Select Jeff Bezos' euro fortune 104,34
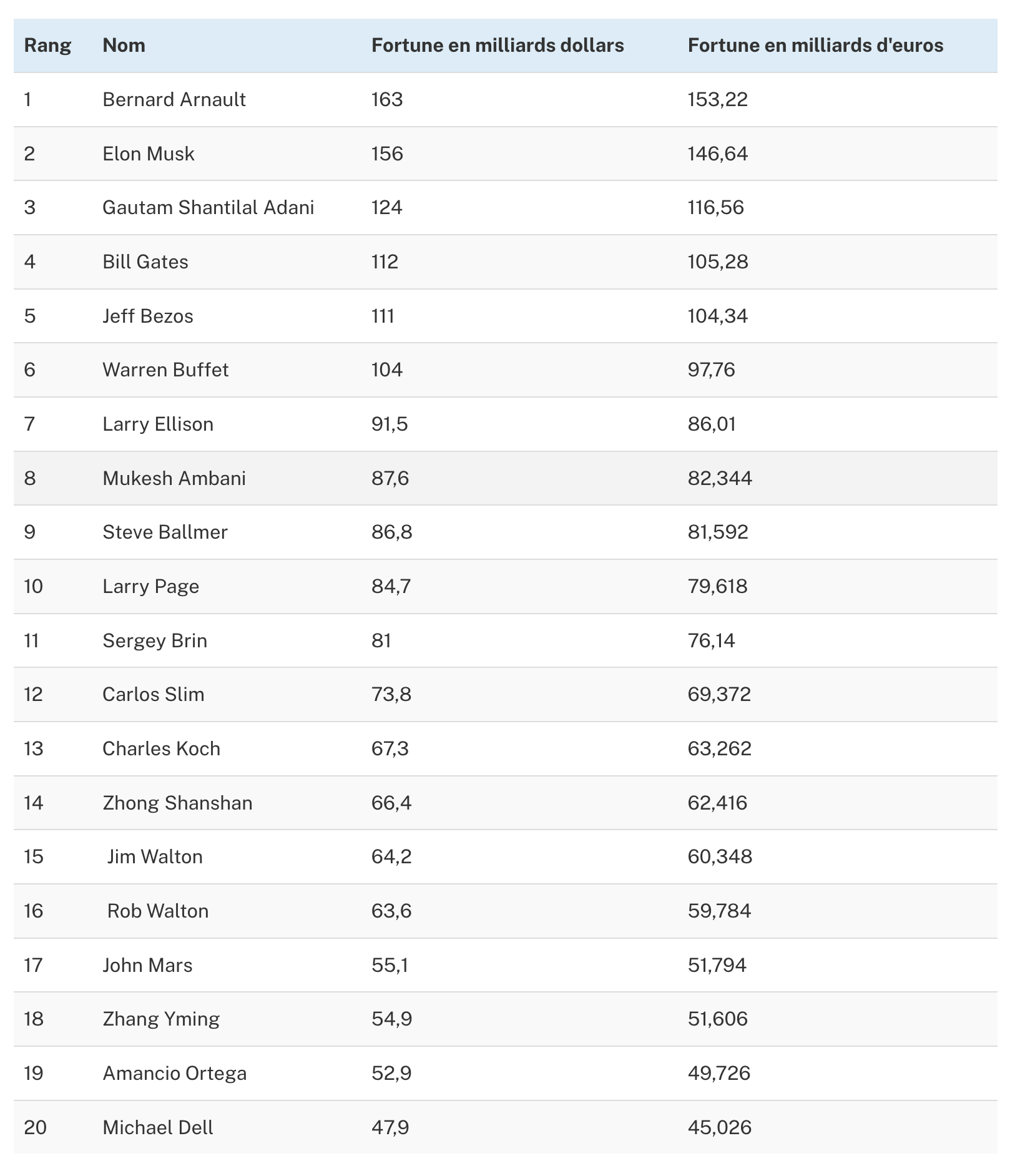The width and height of the screenshot is (1025, 1176). click(x=717, y=316)
